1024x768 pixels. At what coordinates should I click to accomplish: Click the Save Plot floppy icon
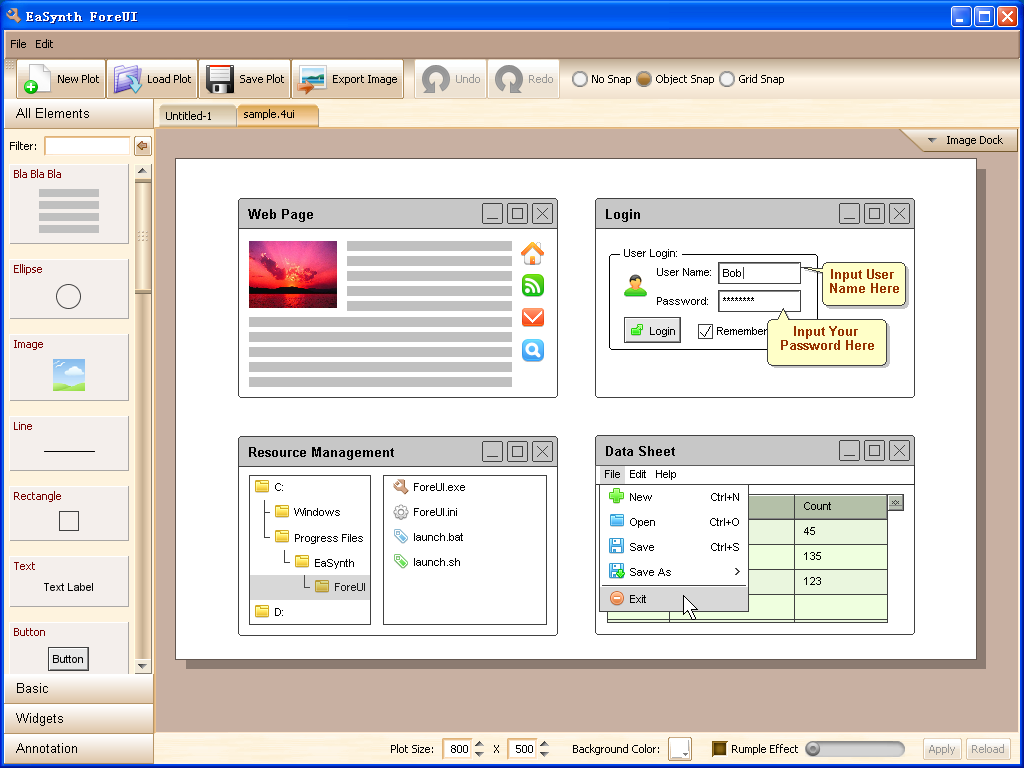pyautogui.click(x=220, y=79)
